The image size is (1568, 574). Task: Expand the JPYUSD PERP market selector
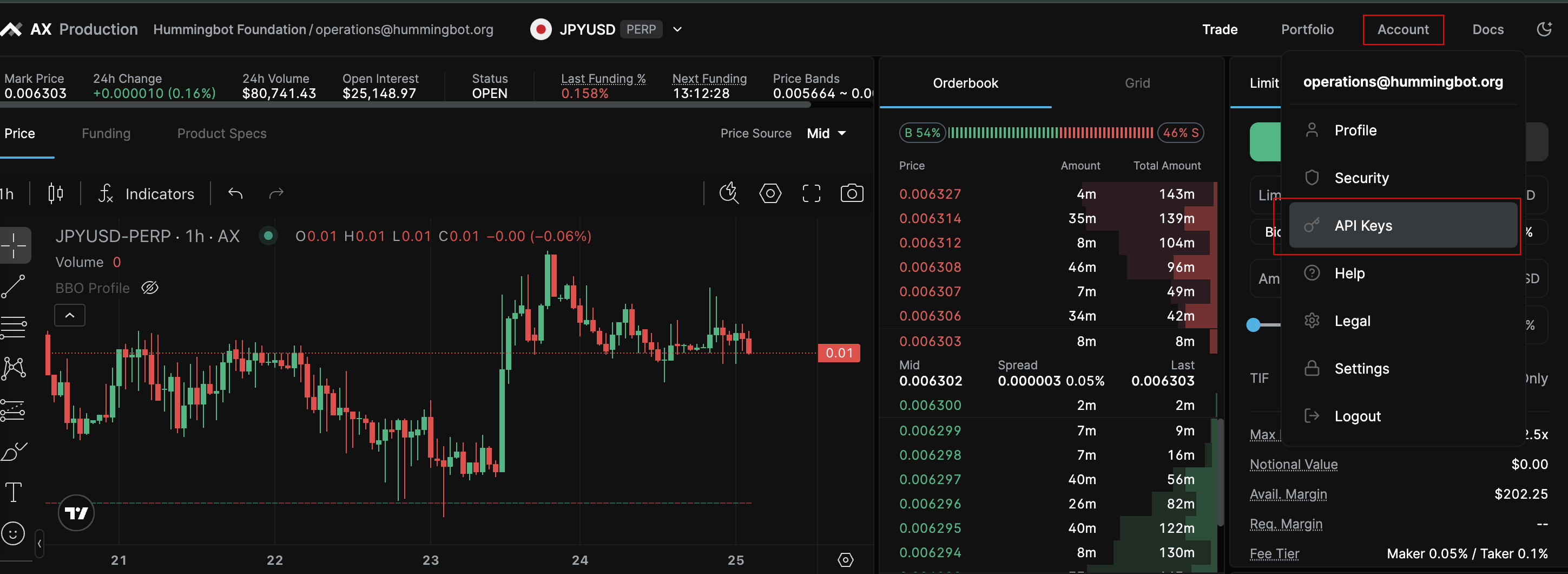(x=677, y=29)
